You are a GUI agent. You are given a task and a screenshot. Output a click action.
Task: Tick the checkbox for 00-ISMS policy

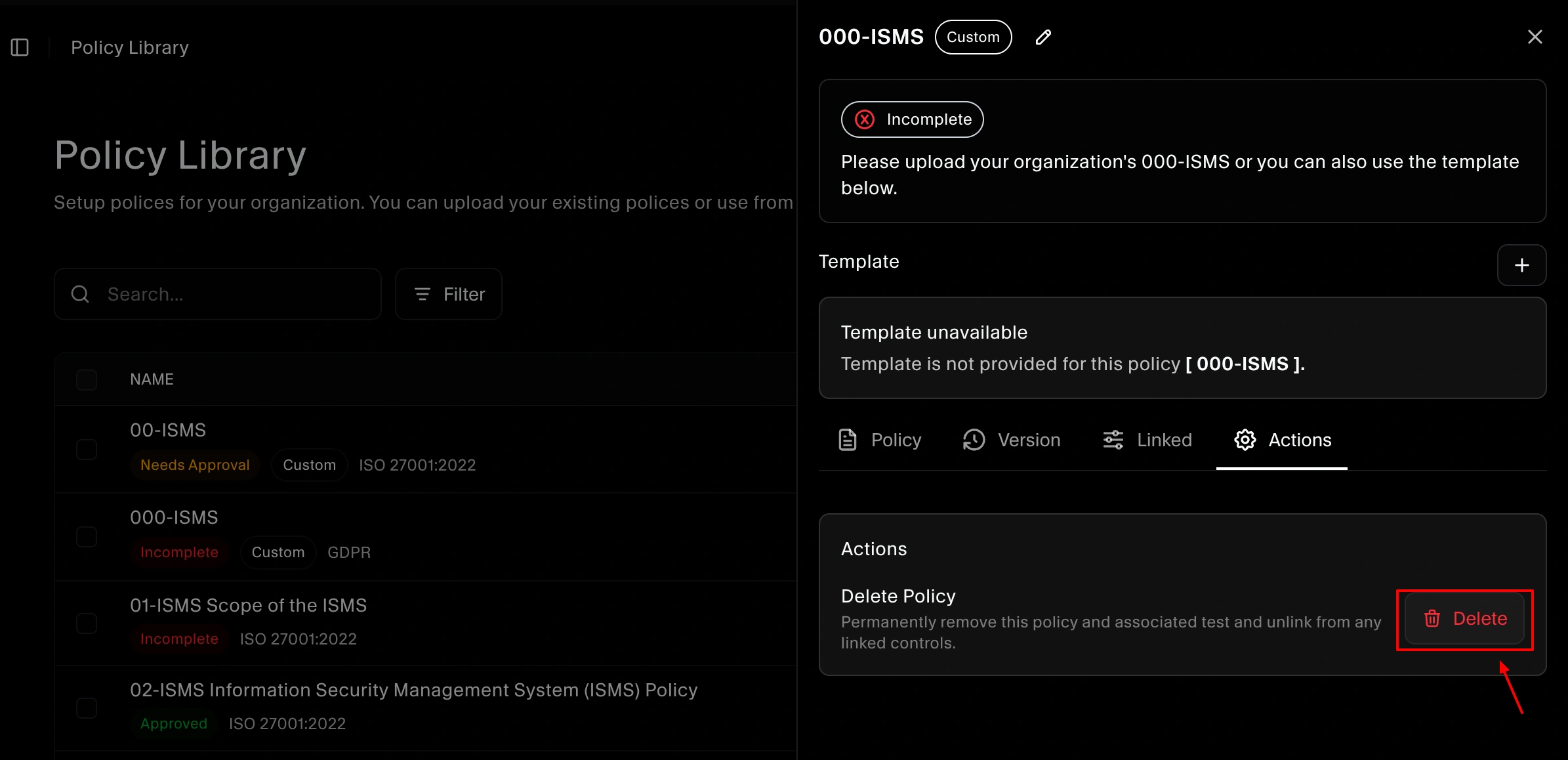(x=87, y=450)
